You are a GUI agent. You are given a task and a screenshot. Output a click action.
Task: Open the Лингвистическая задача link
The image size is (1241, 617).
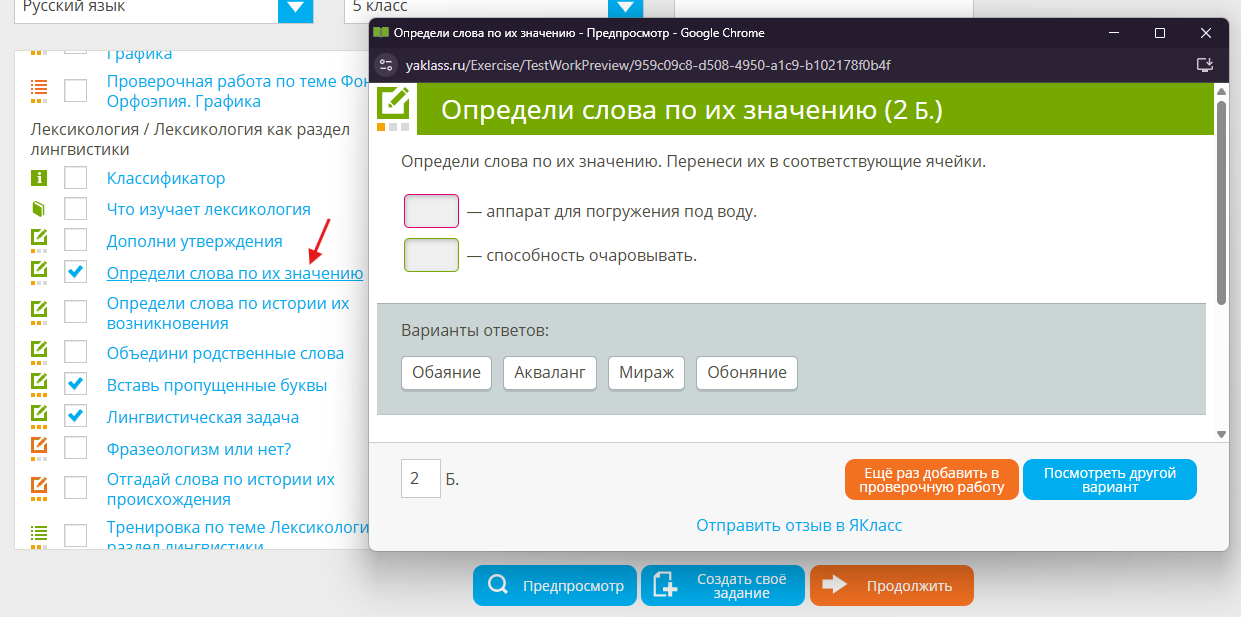[x=203, y=417]
